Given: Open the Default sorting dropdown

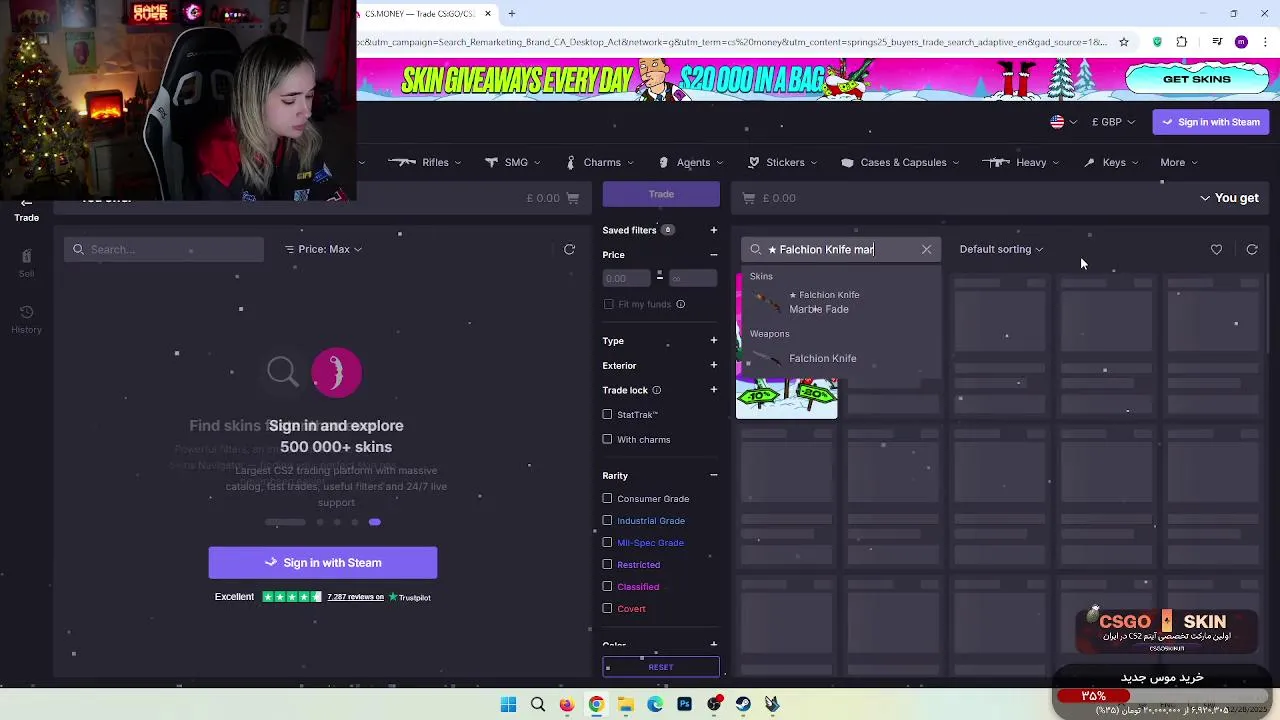Looking at the screenshot, I should point(1001,249).
